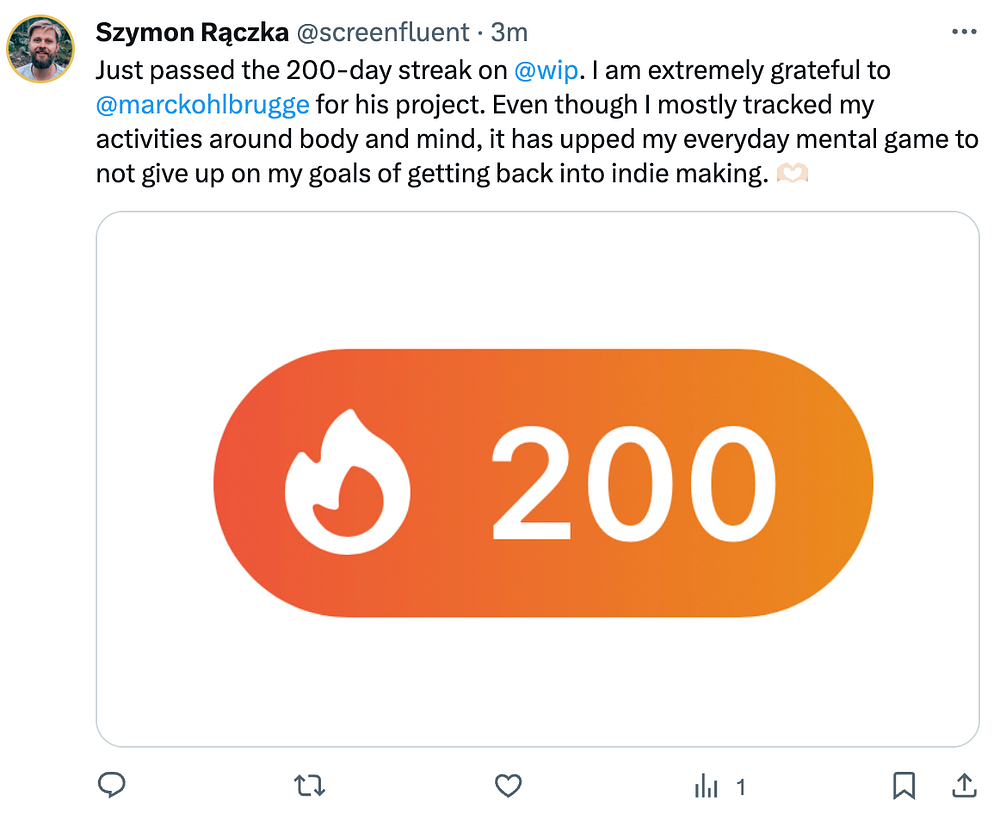Like the tweet with the heart icon
The width and height of the screenshot is (1000, 819).
[x=509, y=786]
